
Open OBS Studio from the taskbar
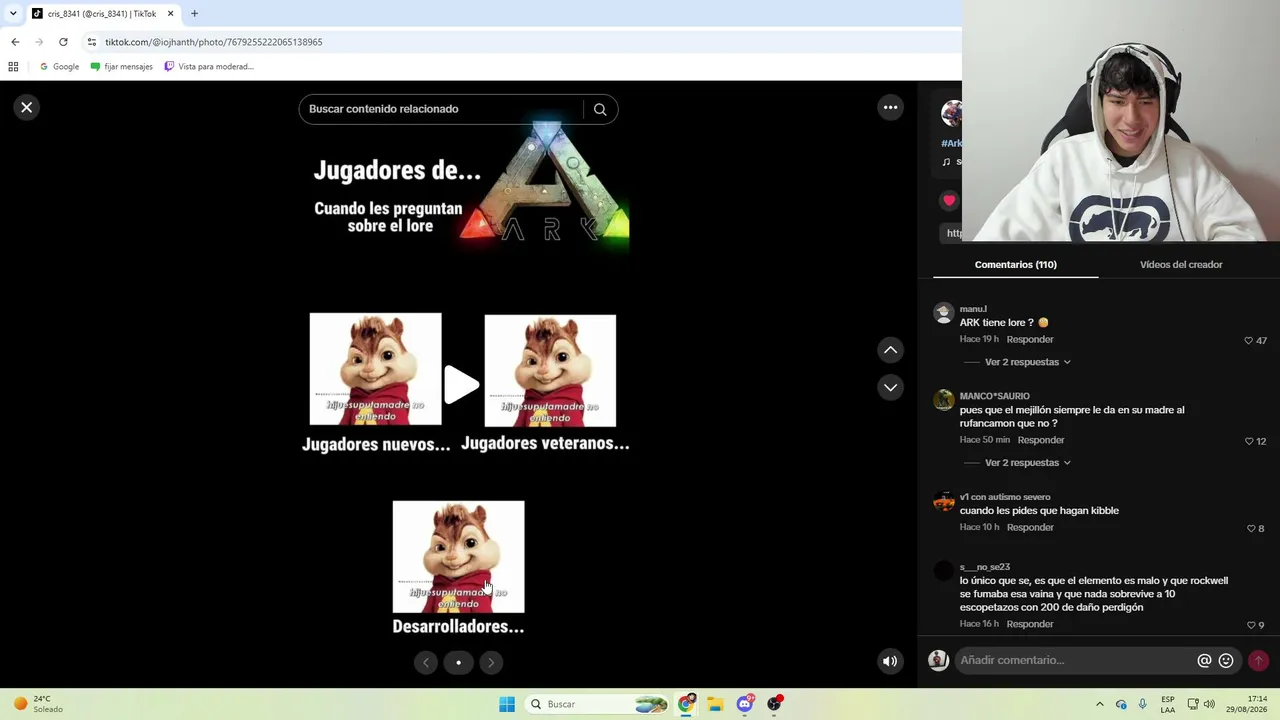774,704
